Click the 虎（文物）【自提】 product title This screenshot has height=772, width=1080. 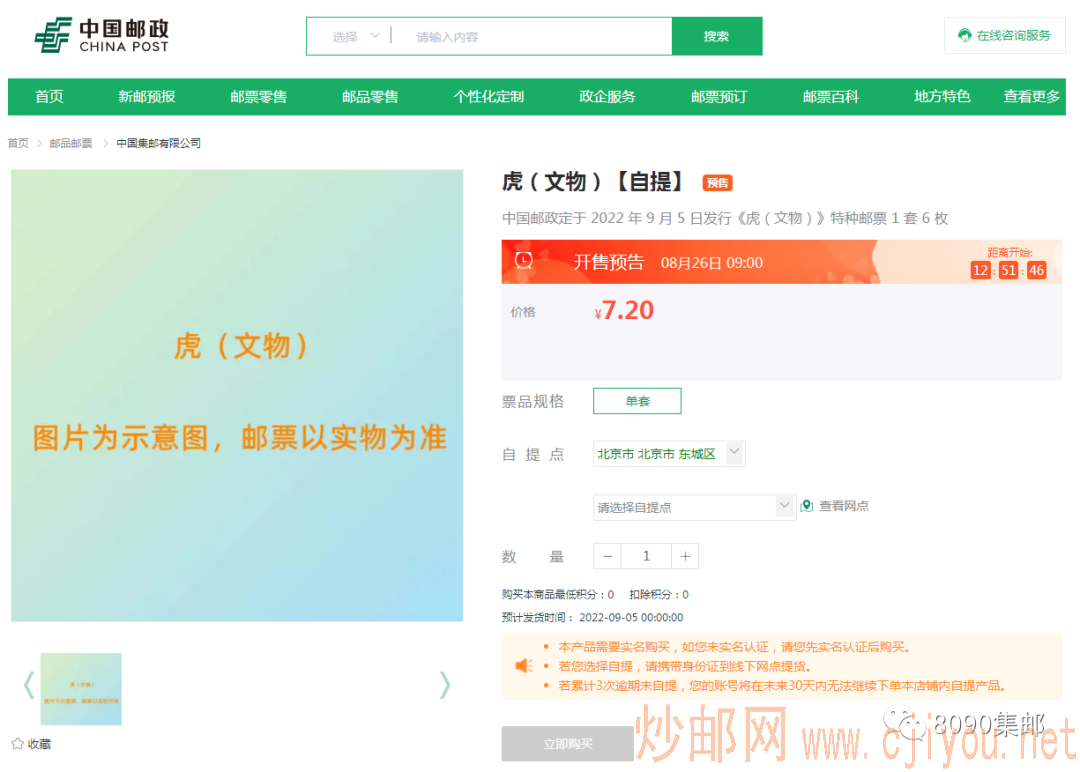[594, 182]
